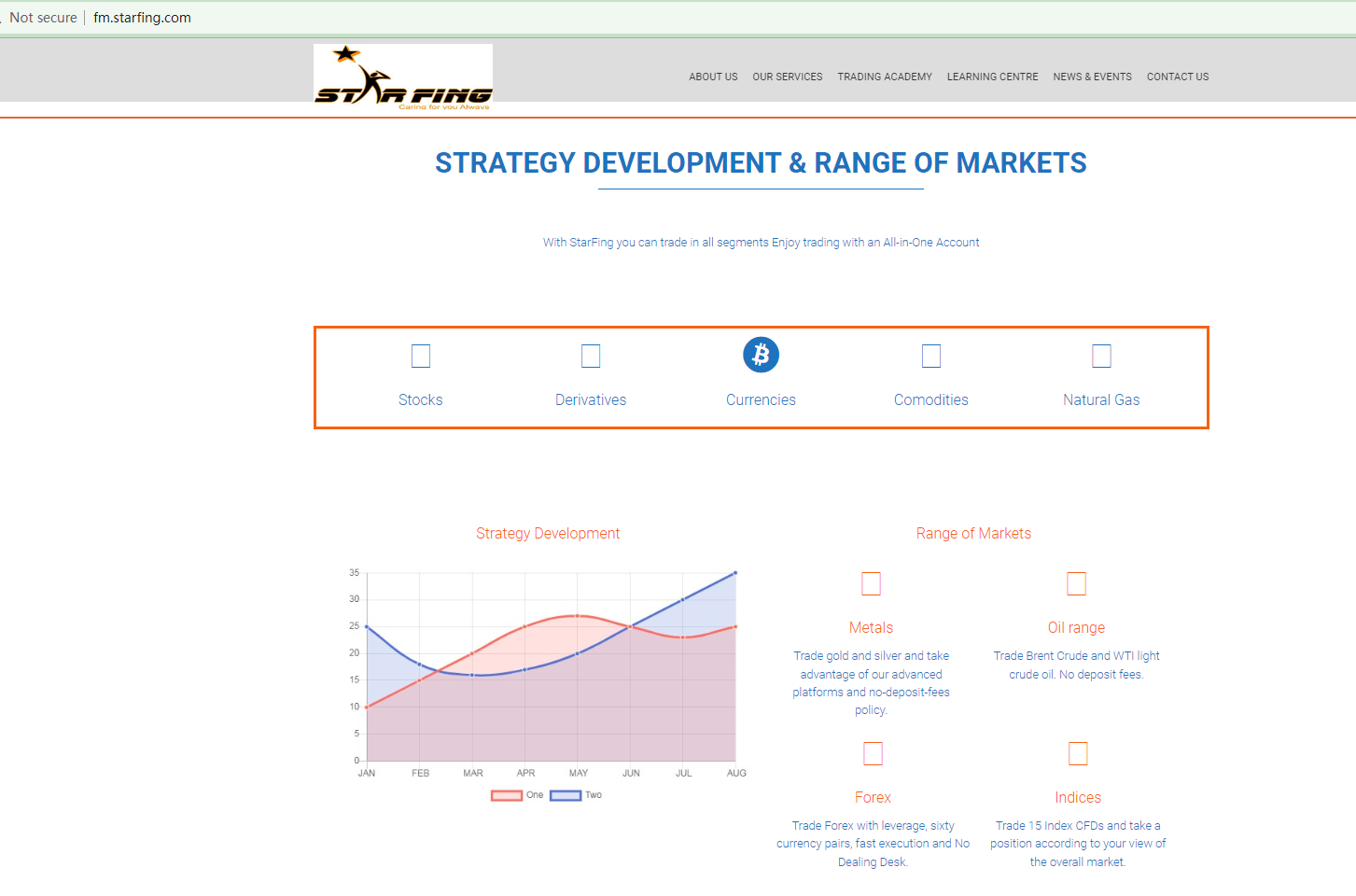This screenshot has height=896, width=1356.
Task: Click the Bitcoin icon above Currencies
Action: pos(762,355)
